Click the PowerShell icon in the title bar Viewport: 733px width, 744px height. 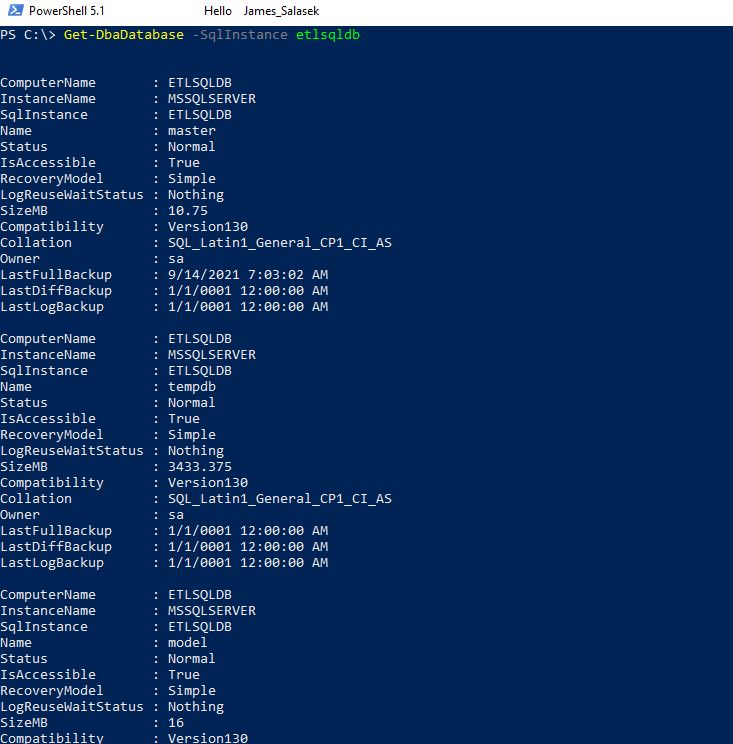(15, 10)
